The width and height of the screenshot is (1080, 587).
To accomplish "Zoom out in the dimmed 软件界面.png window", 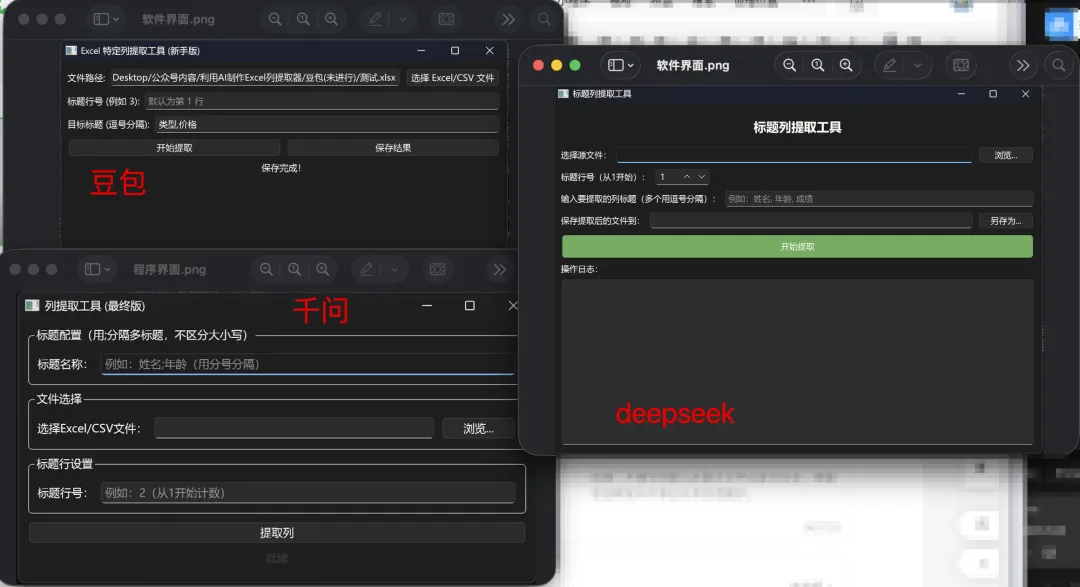I will tap(275, 19).
